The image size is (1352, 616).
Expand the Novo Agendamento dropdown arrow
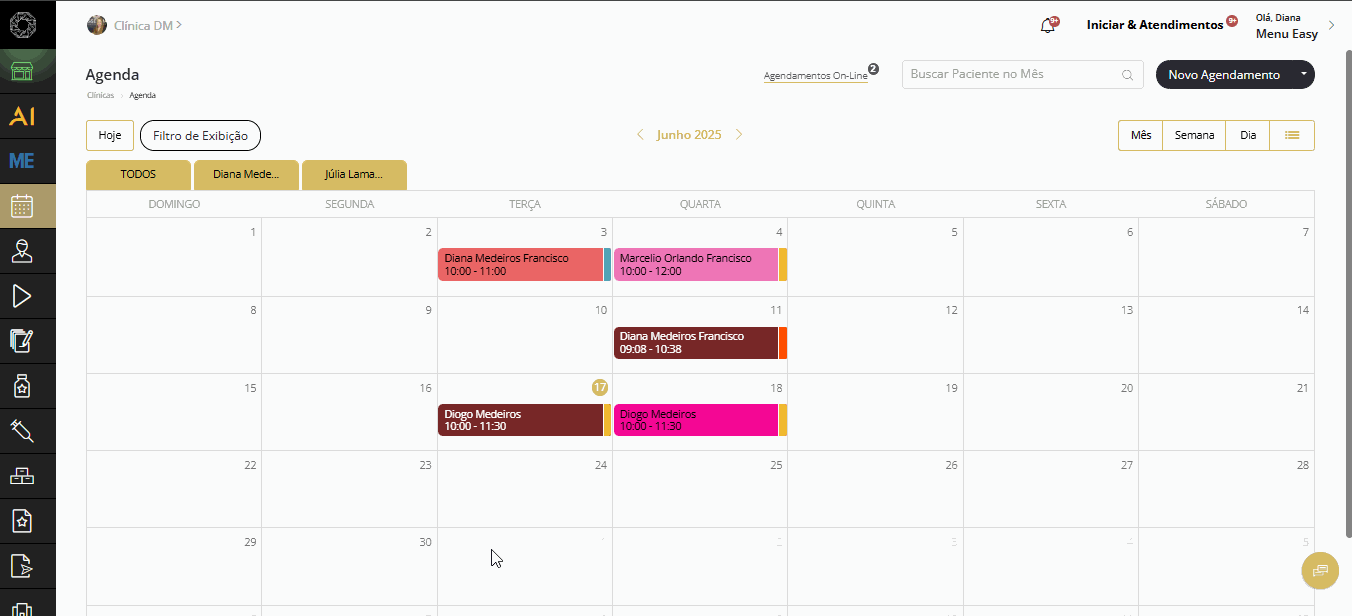pos(1303,75)
